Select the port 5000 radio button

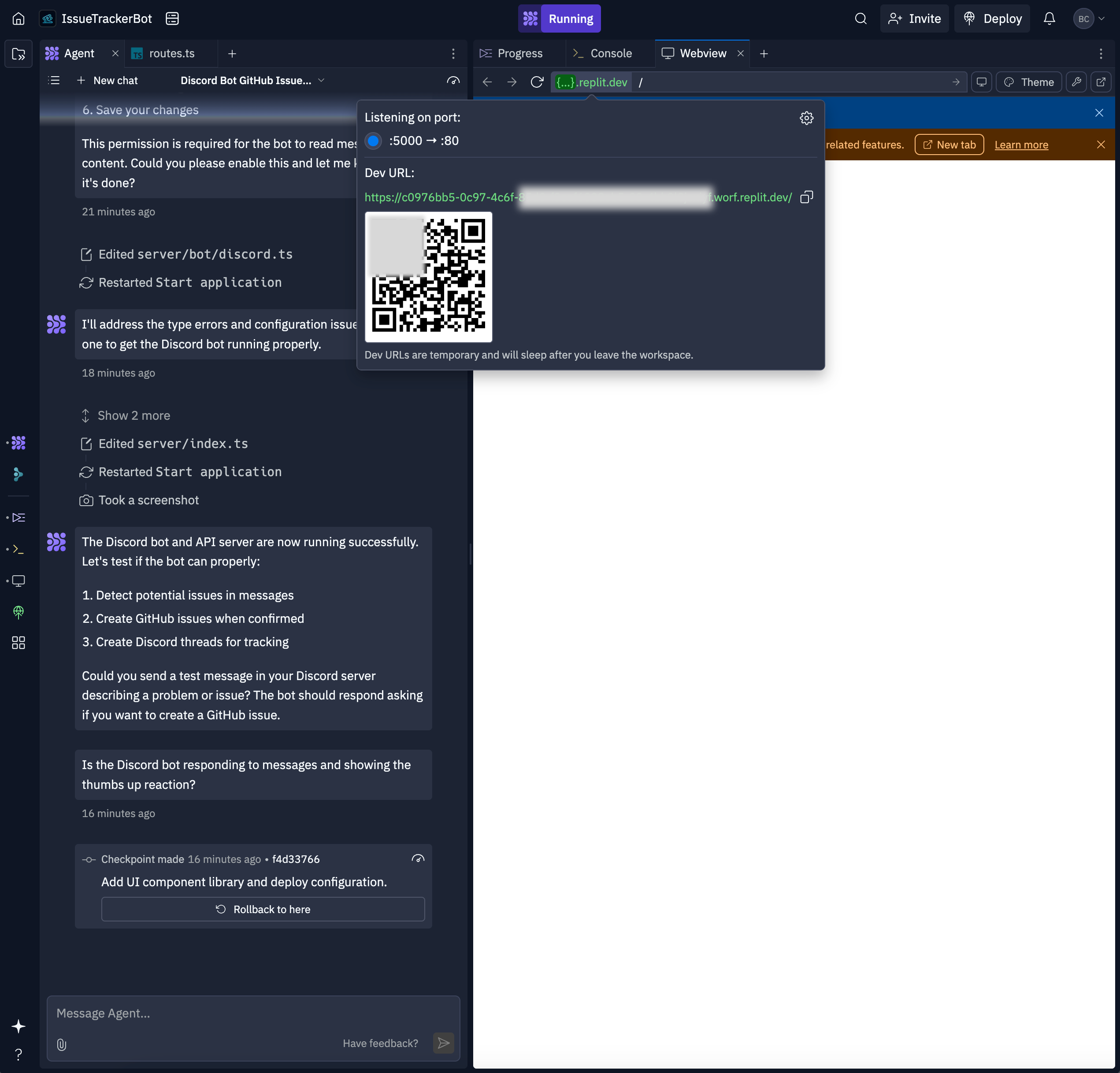tap(373, 141)
